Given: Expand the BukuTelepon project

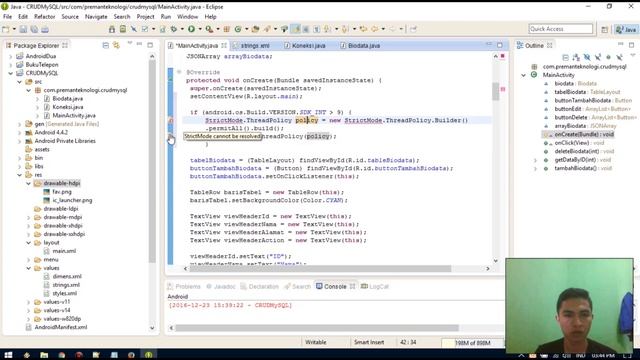Looking at the screenshot, I should [x=11, y=65].
